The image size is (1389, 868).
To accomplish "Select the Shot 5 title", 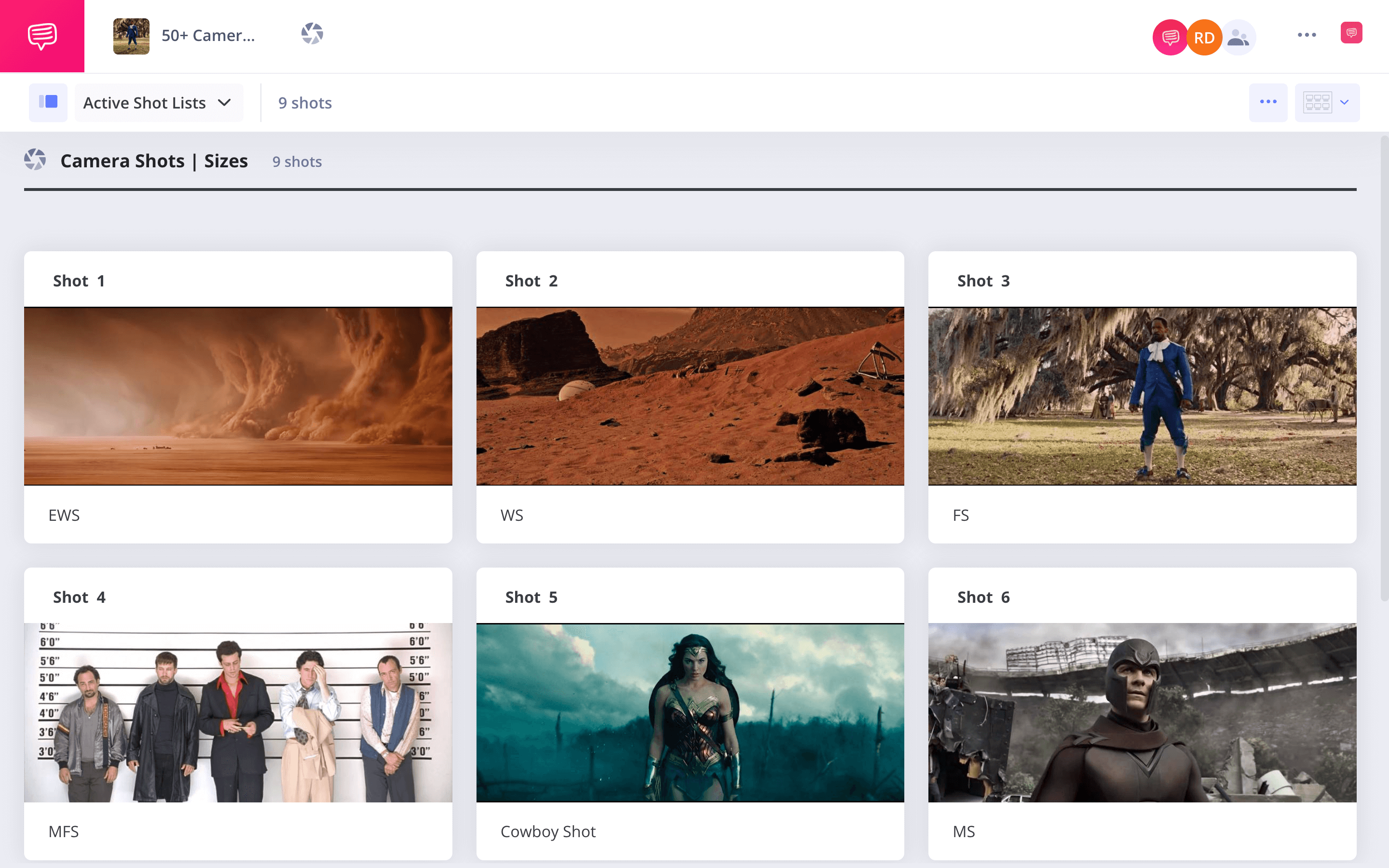I will click(531, 597).
